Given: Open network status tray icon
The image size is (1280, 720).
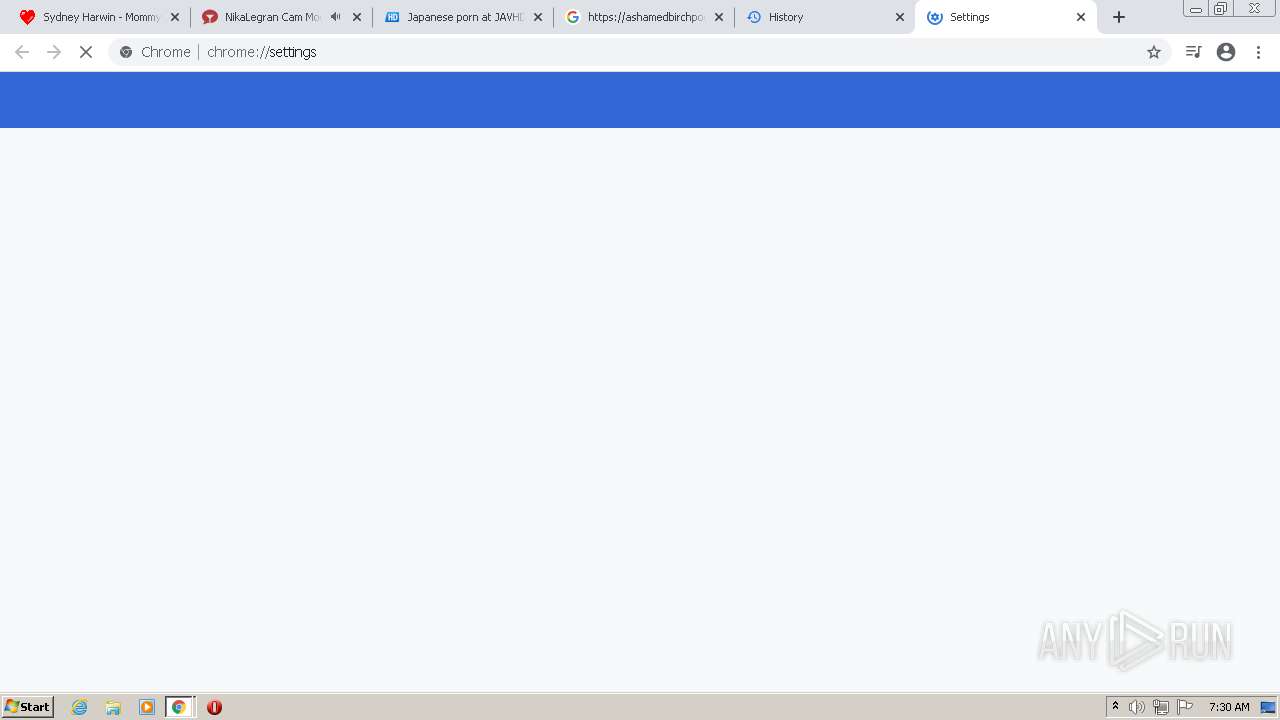Looking at the screenshot, I should [1161, 707].
